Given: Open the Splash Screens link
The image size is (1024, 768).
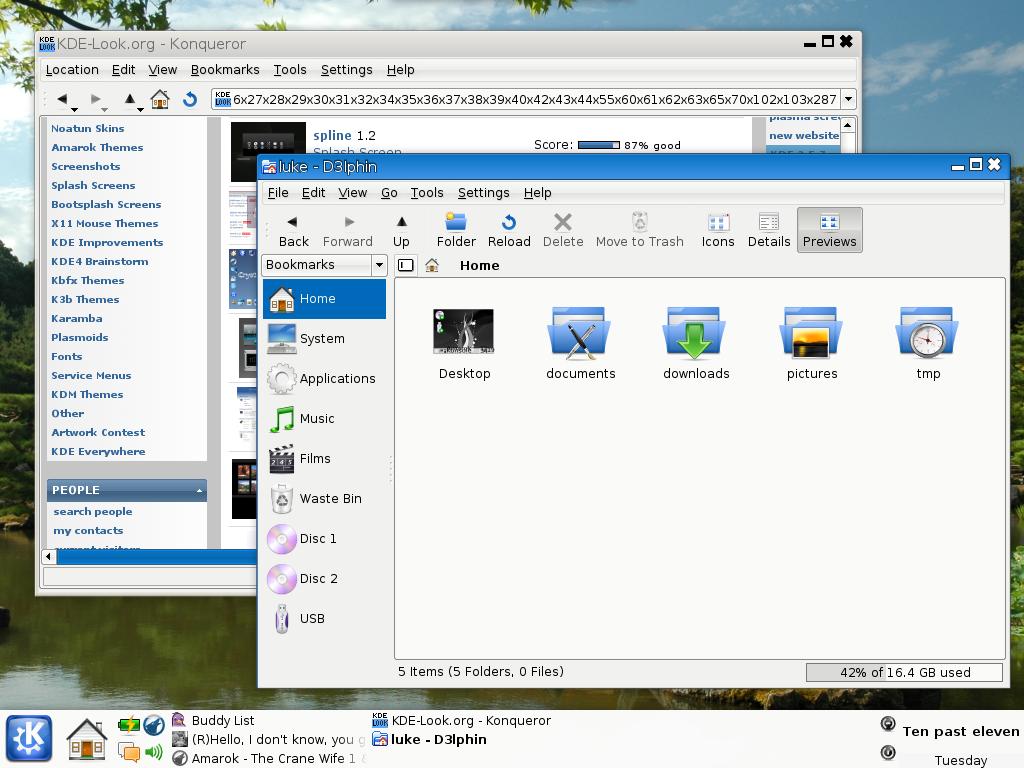Looking at the screenshot, I should (93, 185).
